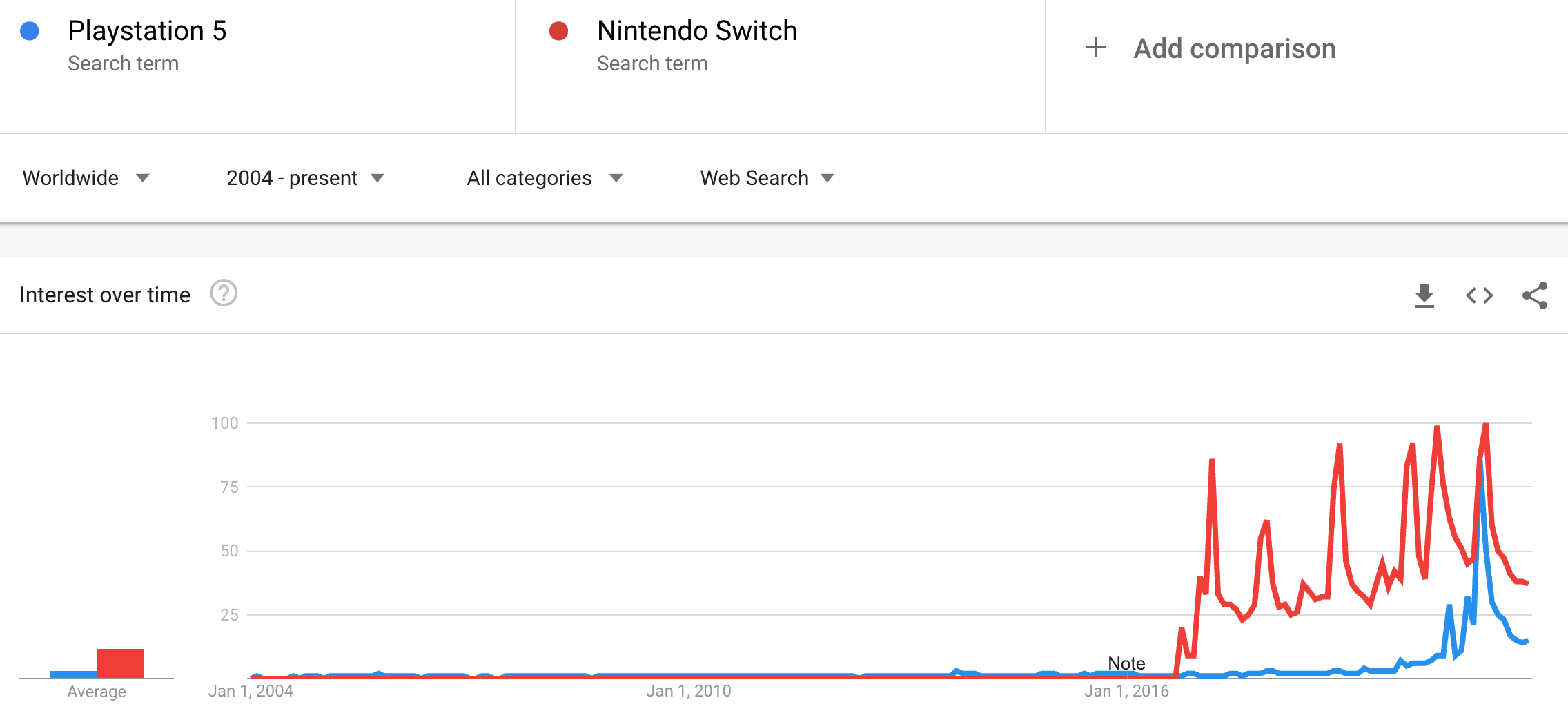Image resolution: width=1568 pixels, height=711 pixels.
Task: Click the Jan 1, 2016 axis label
Action: tap(1126, 691)
